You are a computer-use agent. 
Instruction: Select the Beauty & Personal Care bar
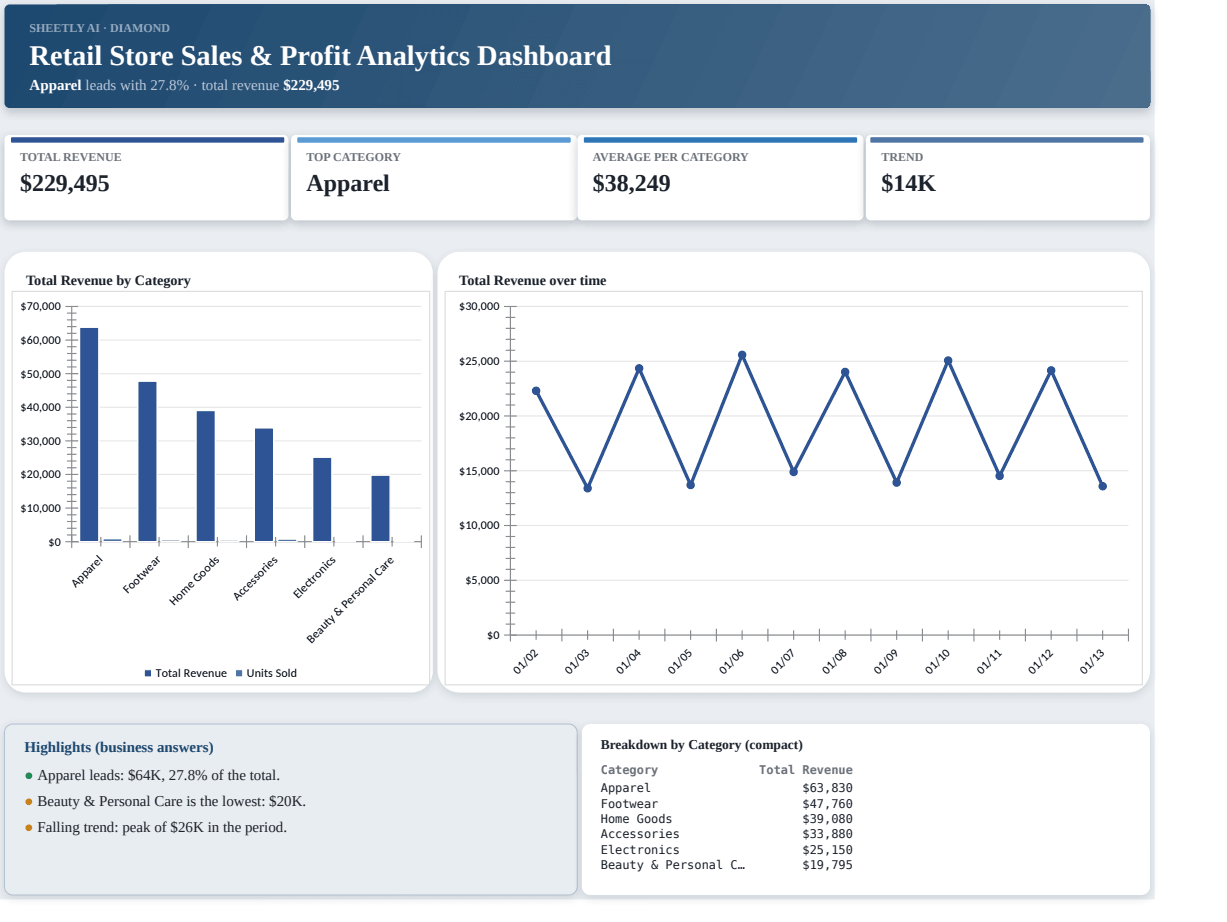tap(380, 509)
